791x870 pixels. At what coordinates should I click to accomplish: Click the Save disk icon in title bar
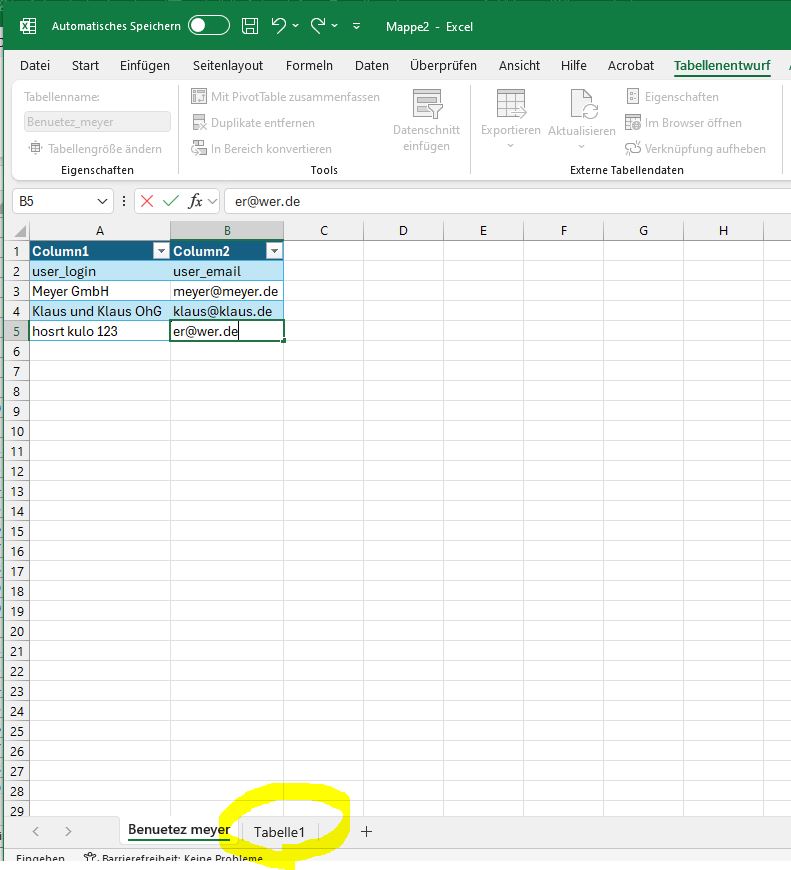click(x=250, y=26)
